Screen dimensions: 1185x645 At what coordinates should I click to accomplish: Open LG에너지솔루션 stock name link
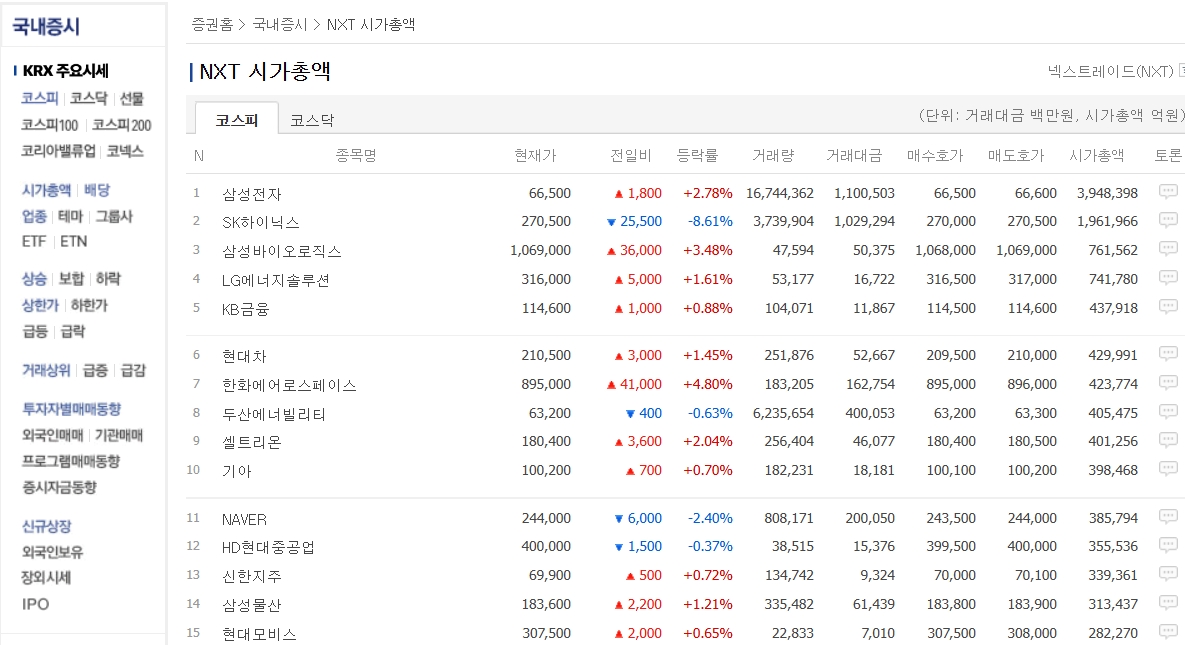275,280
